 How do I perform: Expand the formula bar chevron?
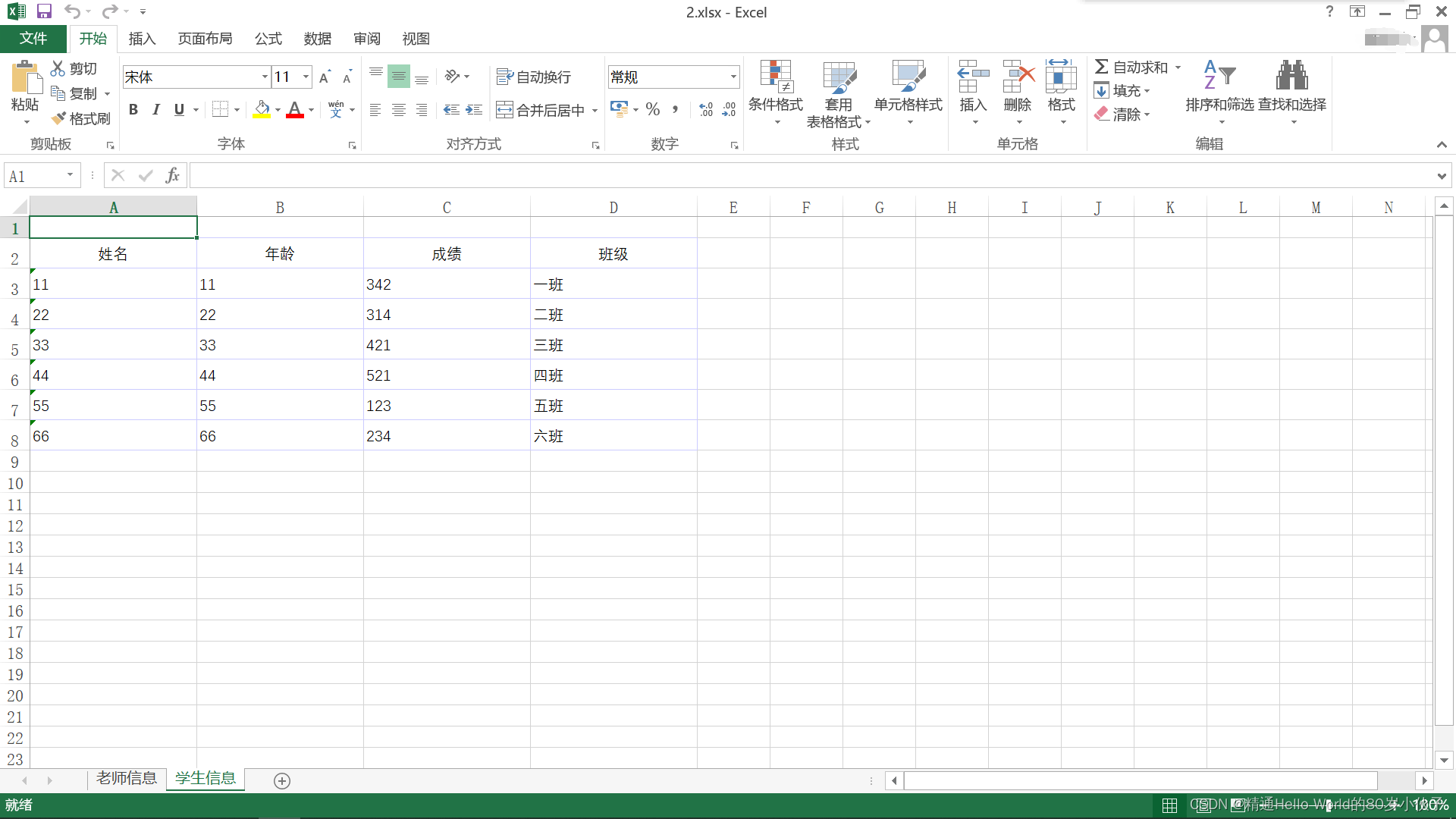(x=1442, y=176)
